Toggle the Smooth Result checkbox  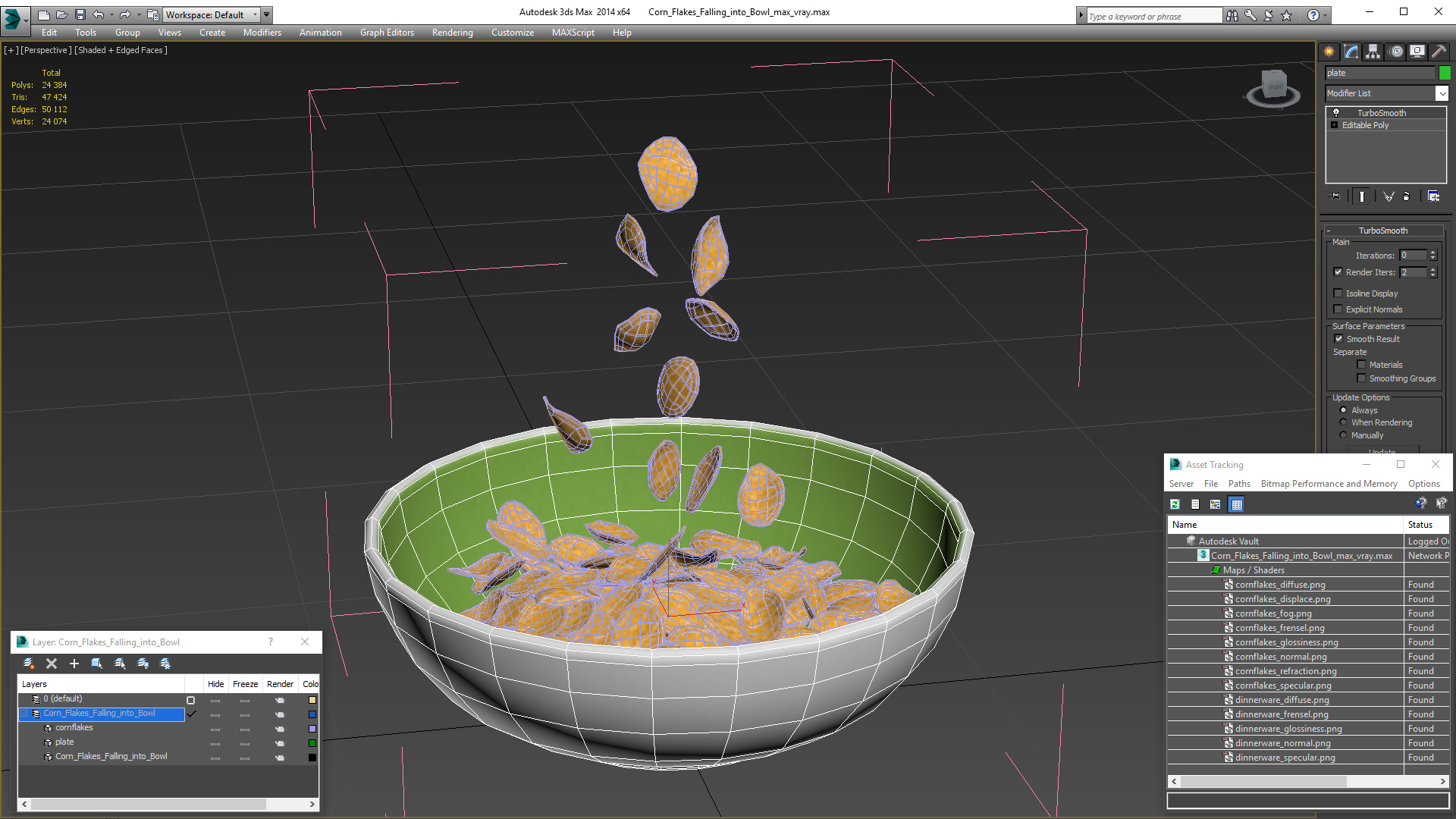tap(1338, 339)
